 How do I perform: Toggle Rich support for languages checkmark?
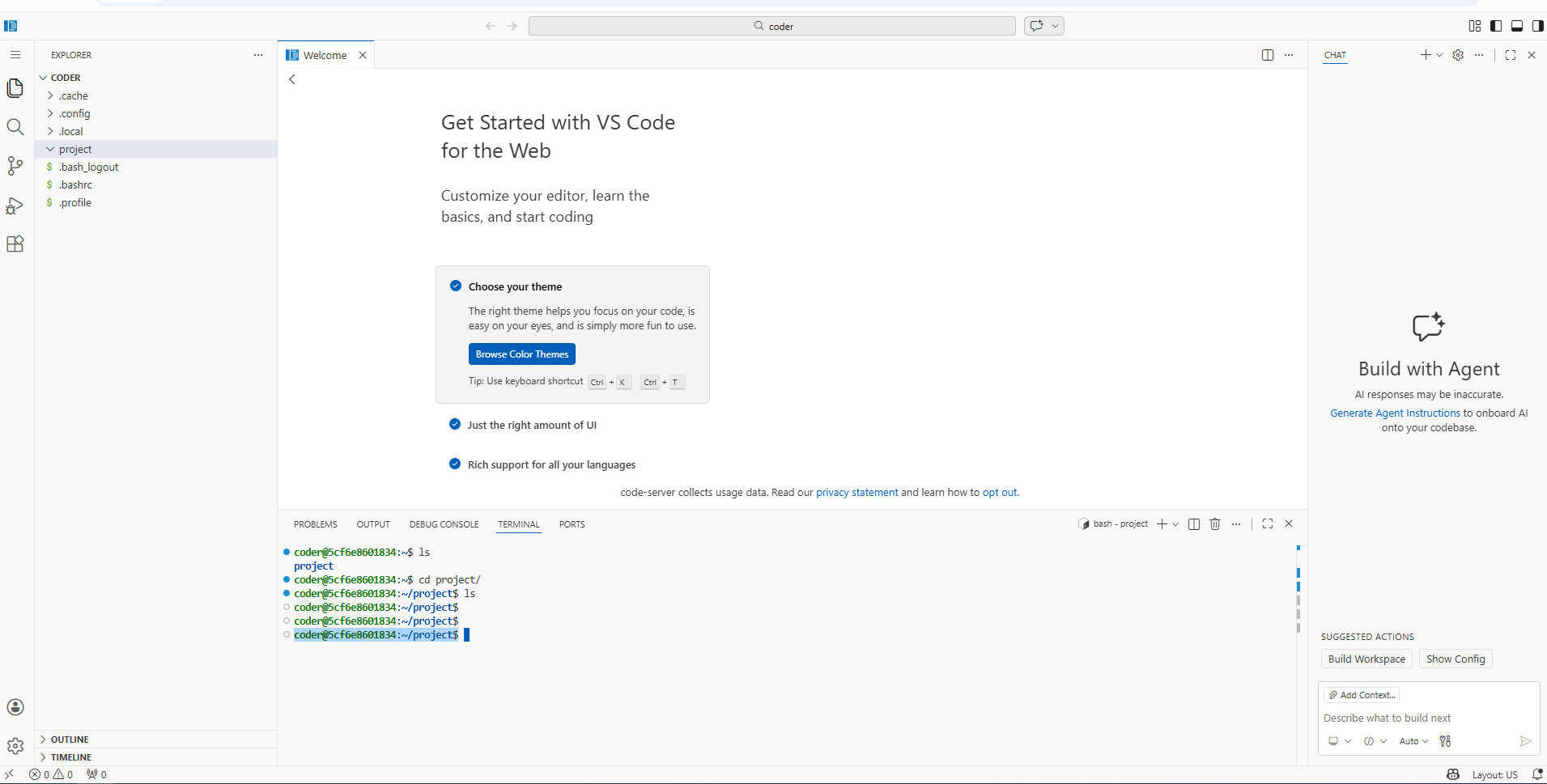pyautogui.click(x=455, y=464)
